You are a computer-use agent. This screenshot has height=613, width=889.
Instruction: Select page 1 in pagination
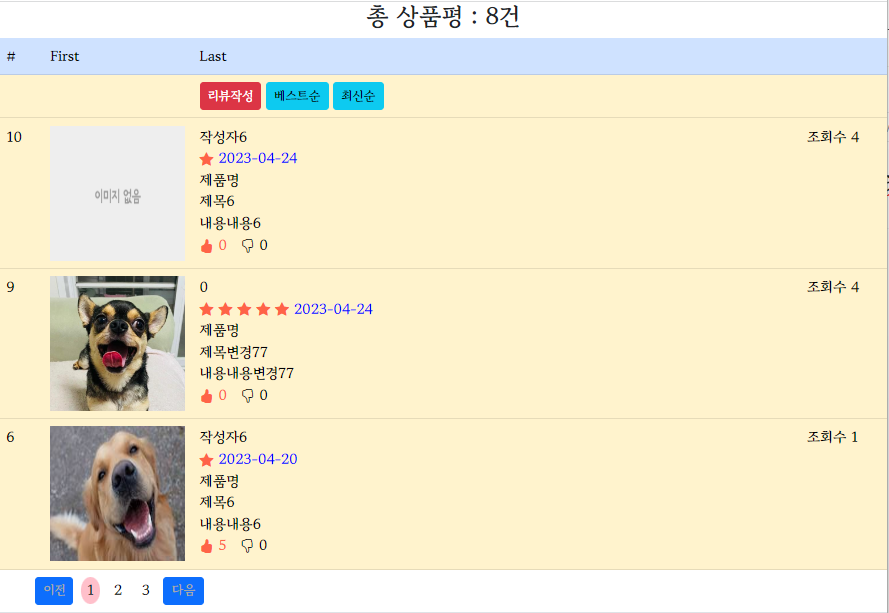(x=90, y=590)
